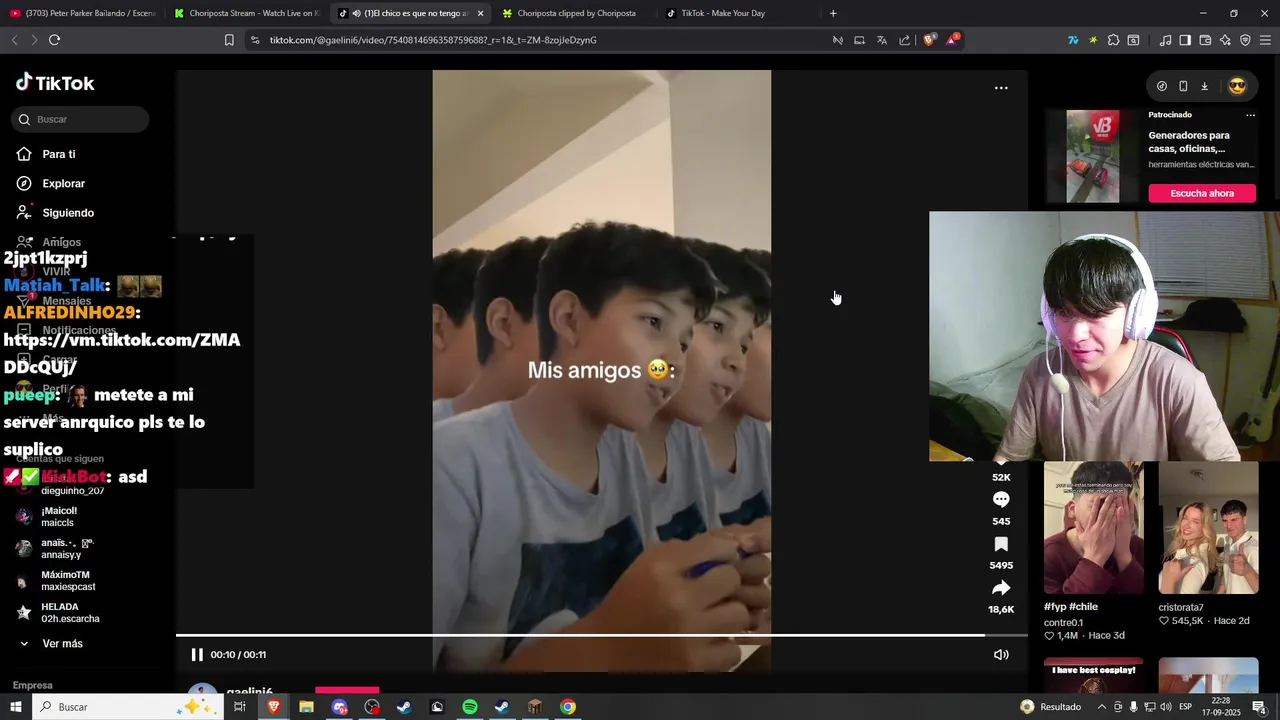Open the Brave VPN shield icon
This screenshot has height=720, width=1280.
coord(1245,40)
